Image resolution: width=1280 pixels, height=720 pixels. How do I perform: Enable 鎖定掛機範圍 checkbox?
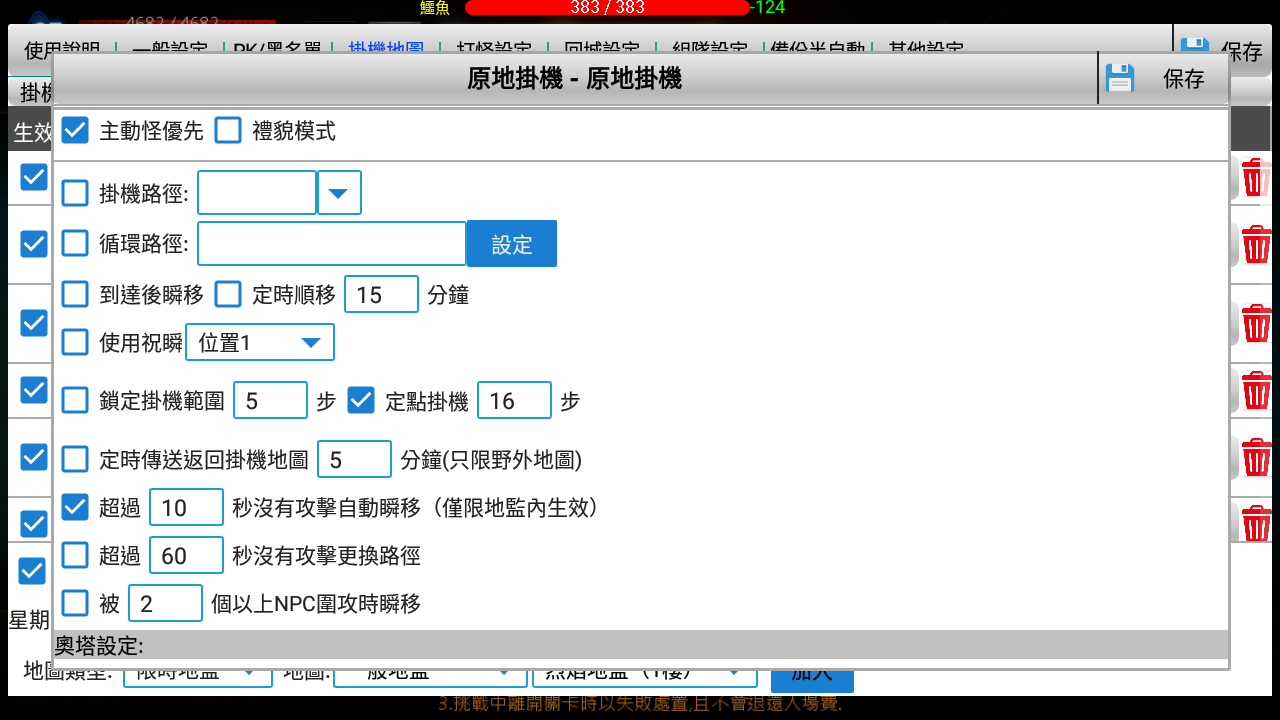coord(76,400)
